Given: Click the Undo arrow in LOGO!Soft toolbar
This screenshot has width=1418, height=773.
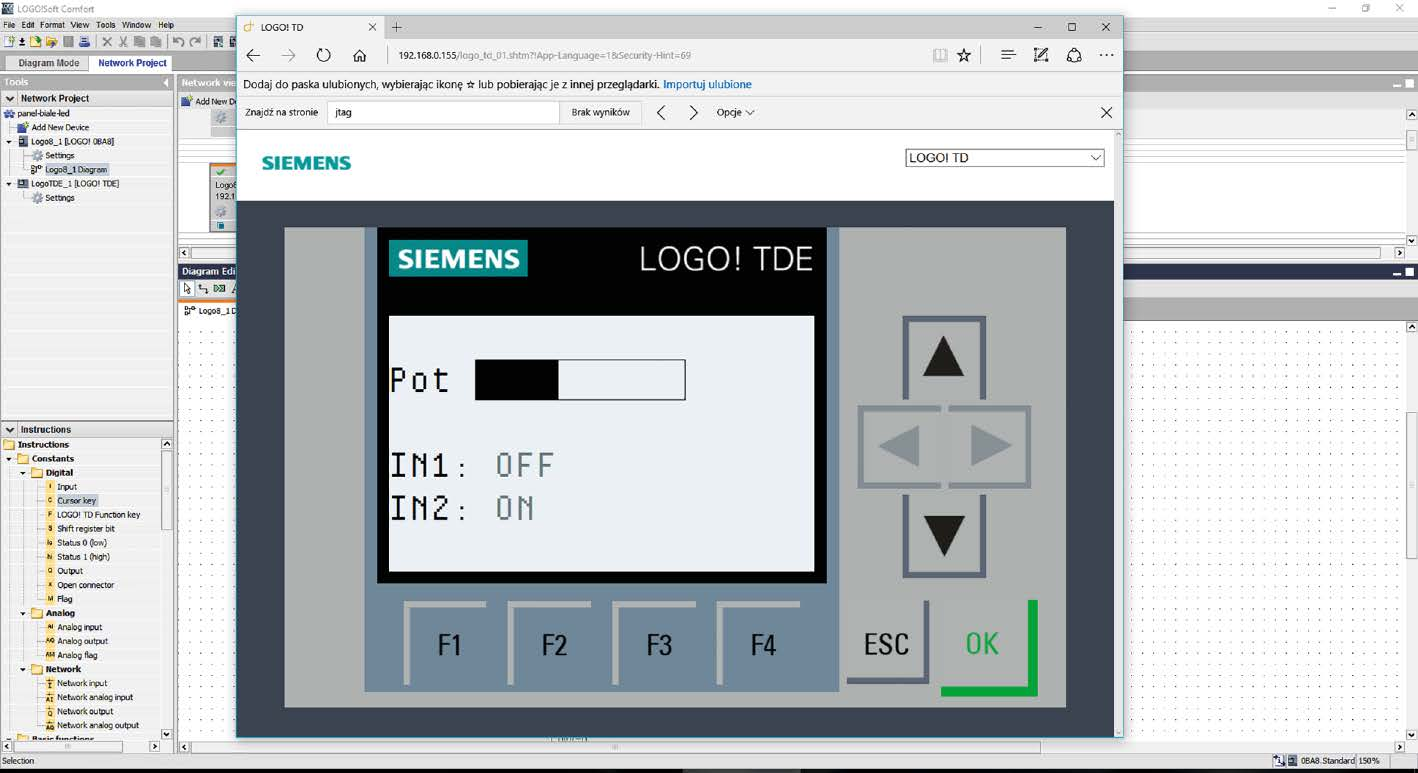Looking at the screenshot, I should [x=178, y=41].
